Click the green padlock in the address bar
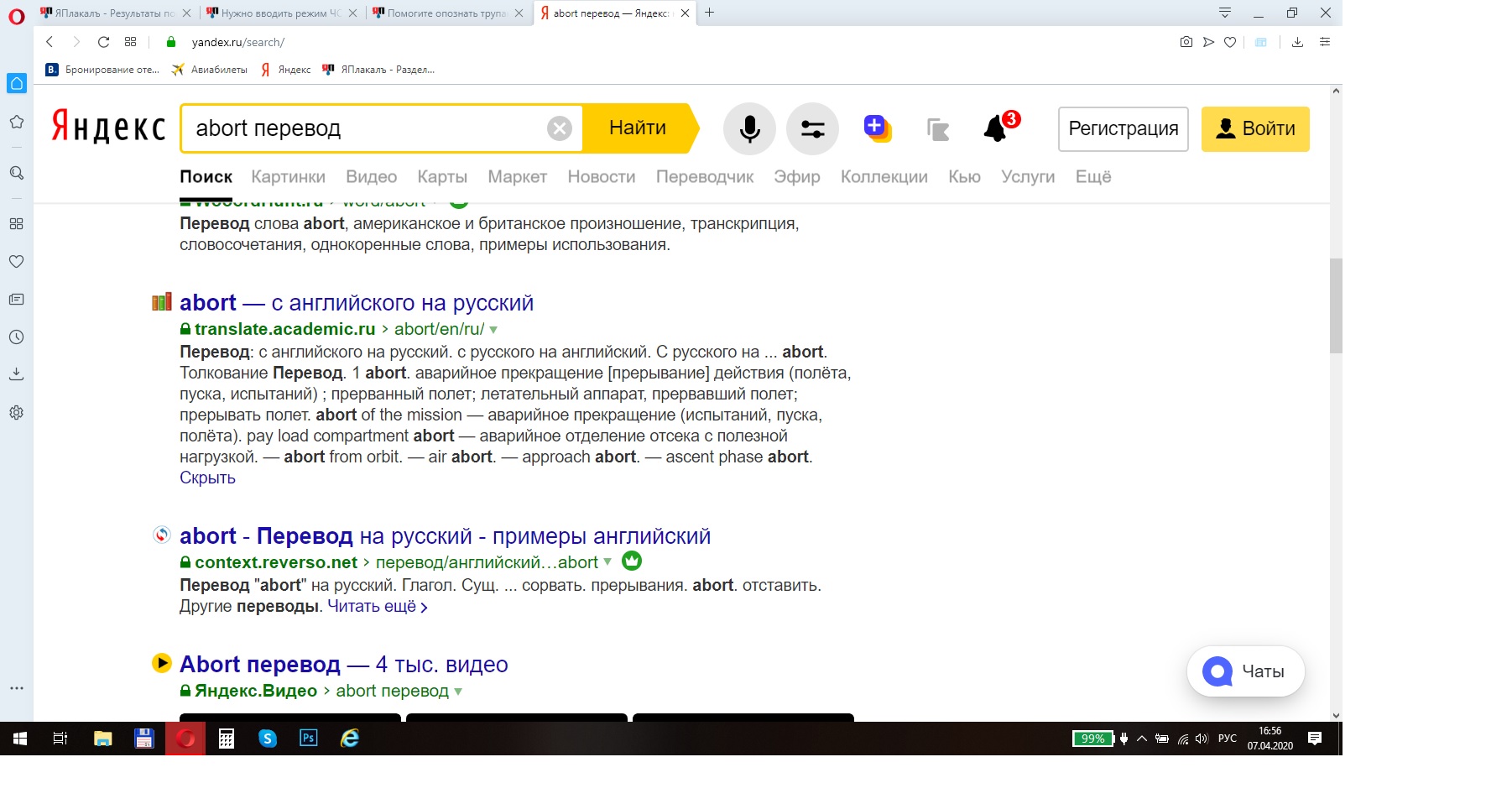 point(171,42)
